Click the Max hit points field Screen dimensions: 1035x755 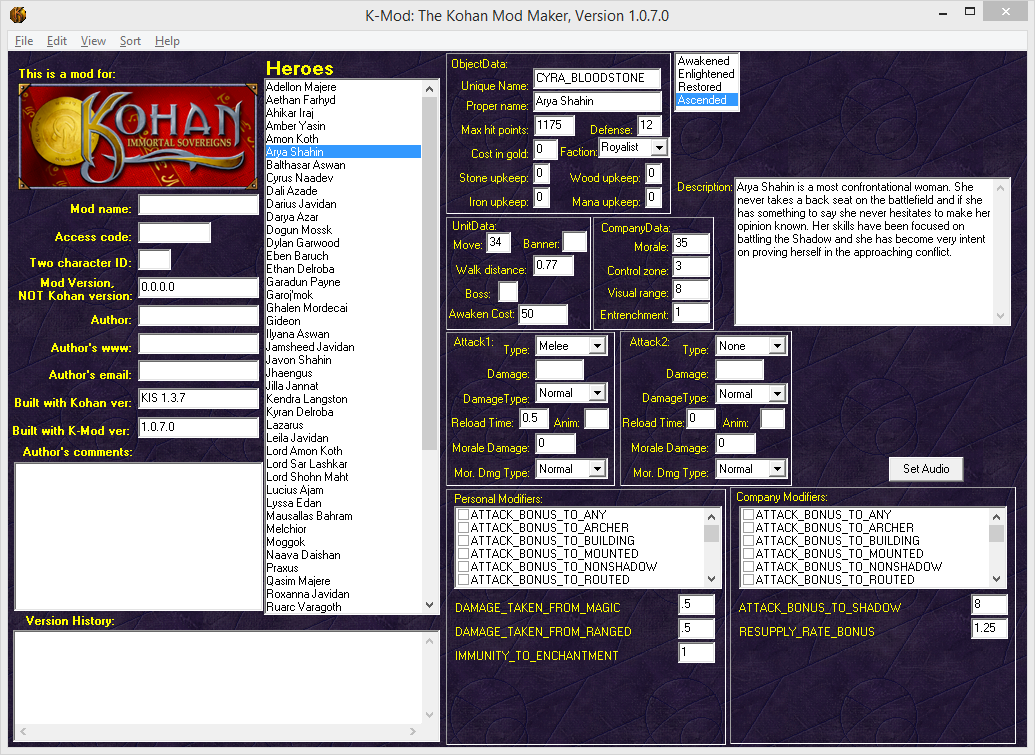(554, 126)
